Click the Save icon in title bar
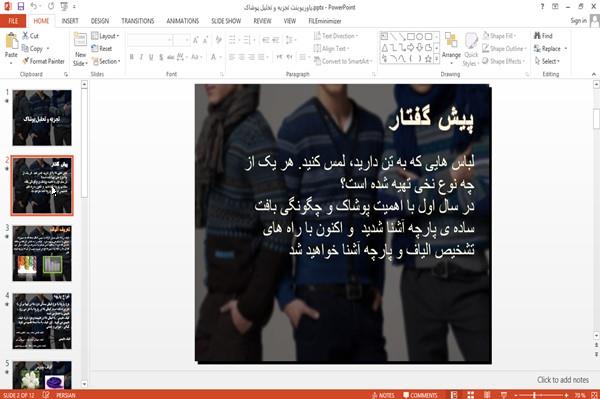Image resolution: width=600 pixels, height=399 pixels. [21, 7]
